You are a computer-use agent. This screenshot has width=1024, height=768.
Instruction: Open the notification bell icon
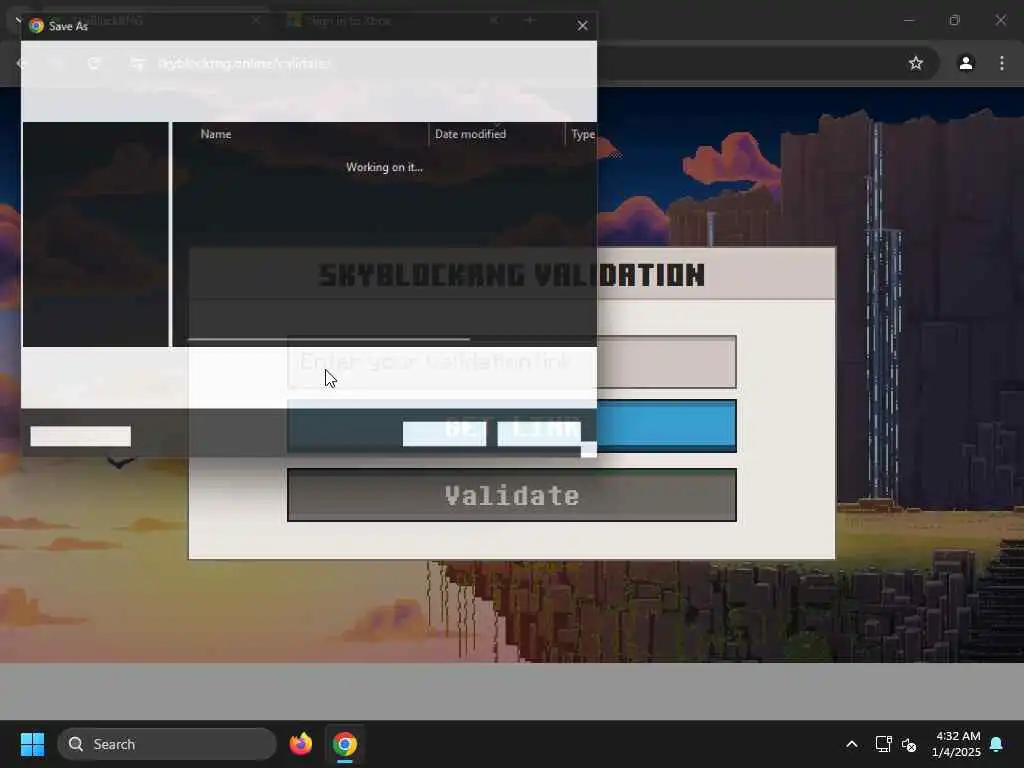click(997, 744)
